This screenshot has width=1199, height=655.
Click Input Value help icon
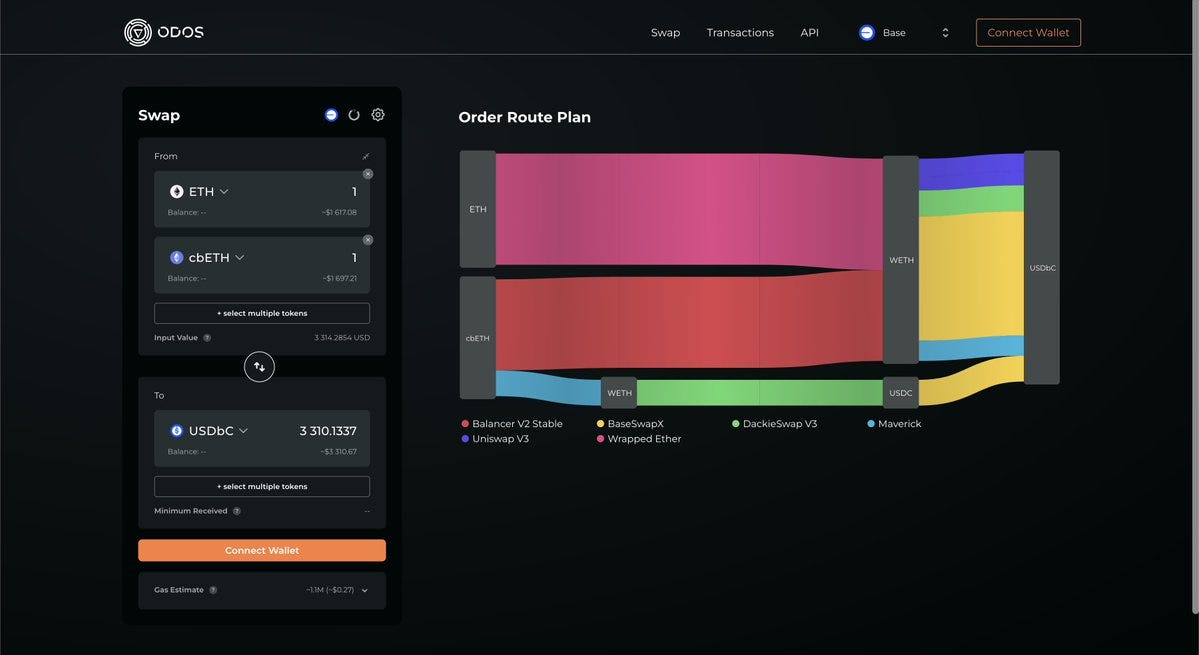[207, 338]
